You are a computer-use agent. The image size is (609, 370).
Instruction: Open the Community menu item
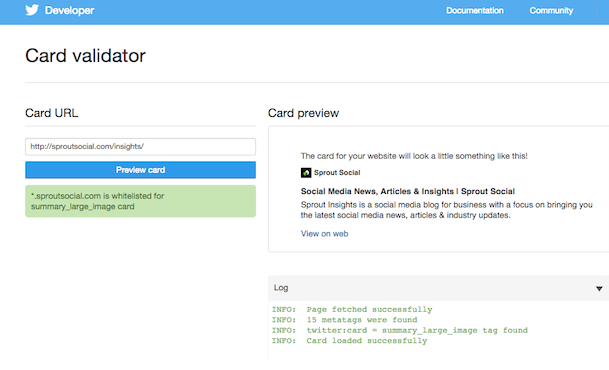(551, 10)
